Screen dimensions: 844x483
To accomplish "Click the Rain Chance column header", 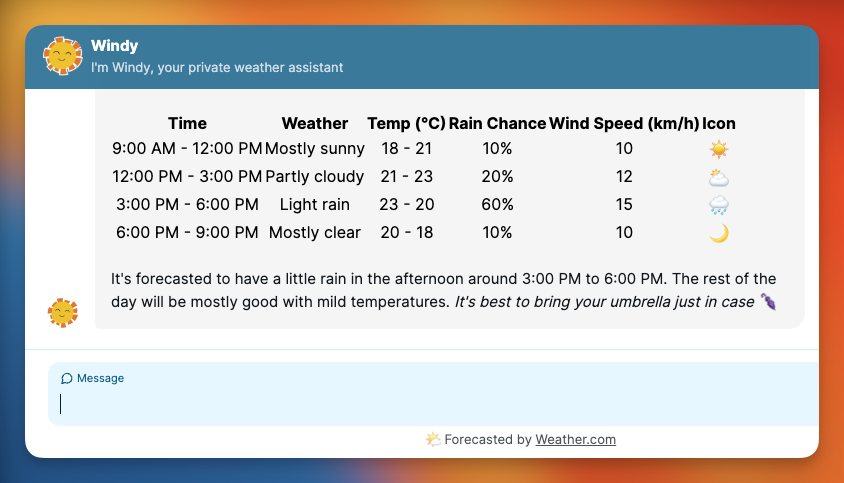I will coord(497,124).
